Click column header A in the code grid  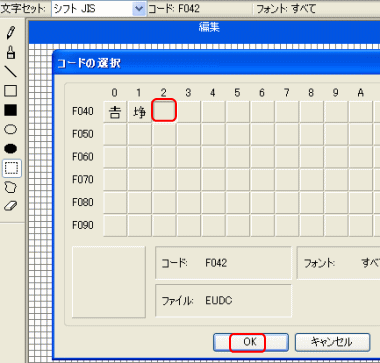360,93
